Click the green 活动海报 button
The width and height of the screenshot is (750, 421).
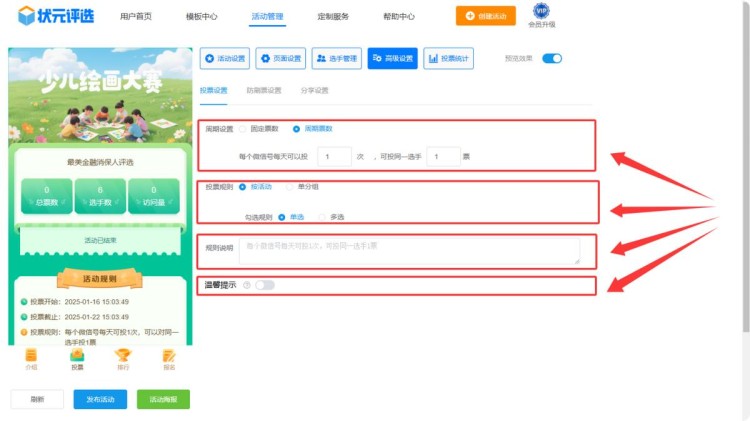click(163, 399)
